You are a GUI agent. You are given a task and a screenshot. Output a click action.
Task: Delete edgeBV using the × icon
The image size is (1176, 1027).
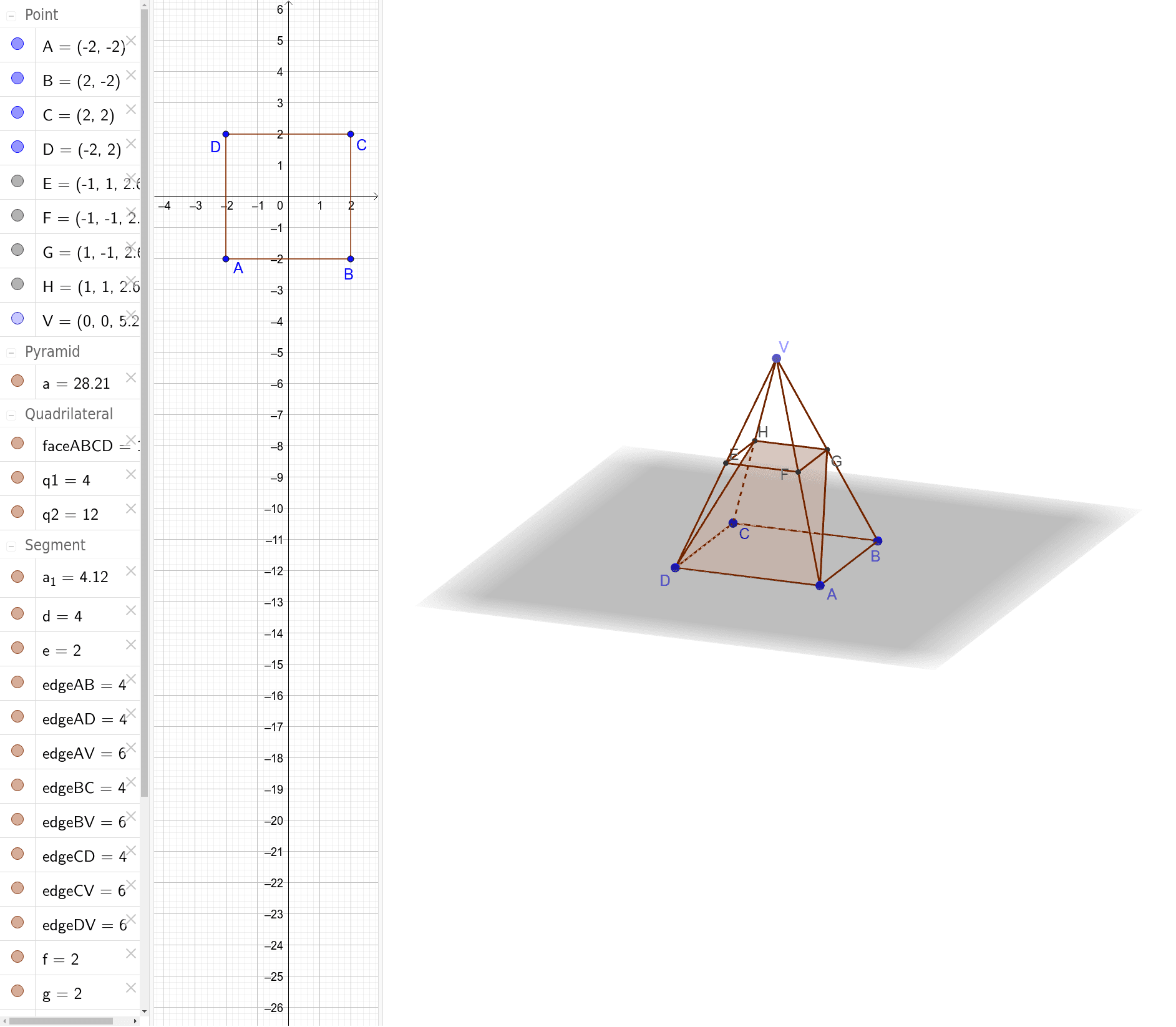(x=132, y=816)
